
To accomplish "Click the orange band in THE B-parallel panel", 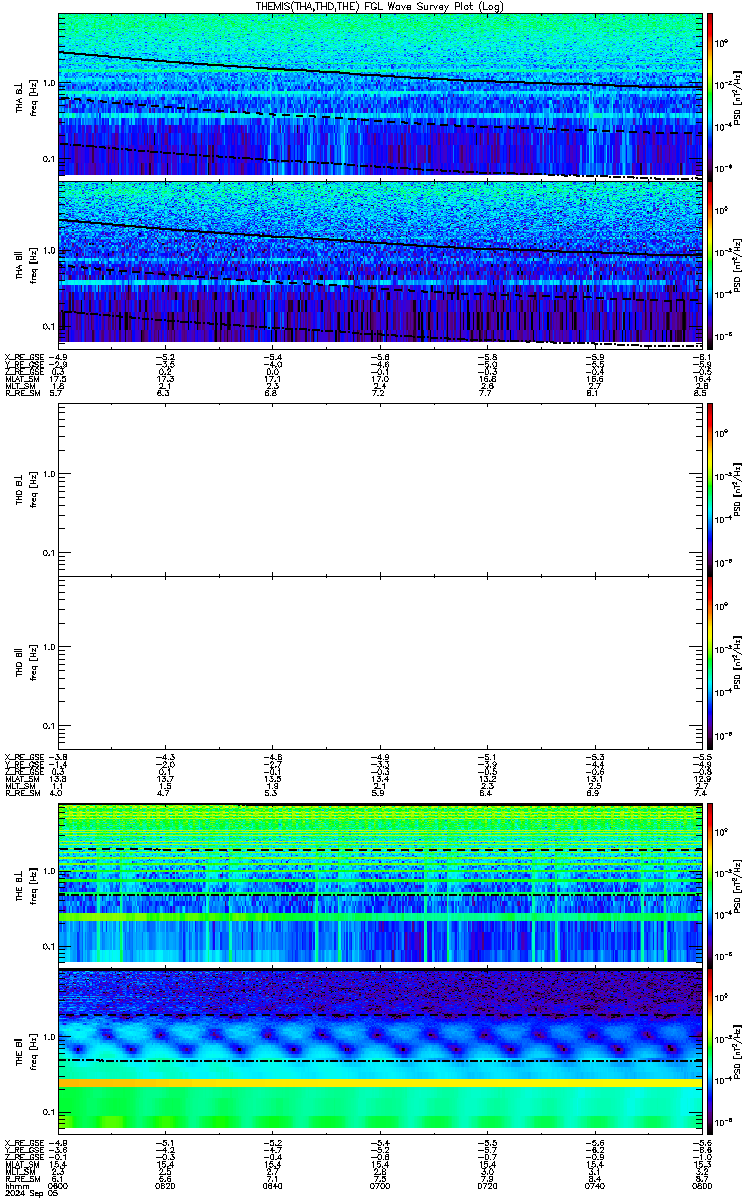I will click(x=380, y=1083).
